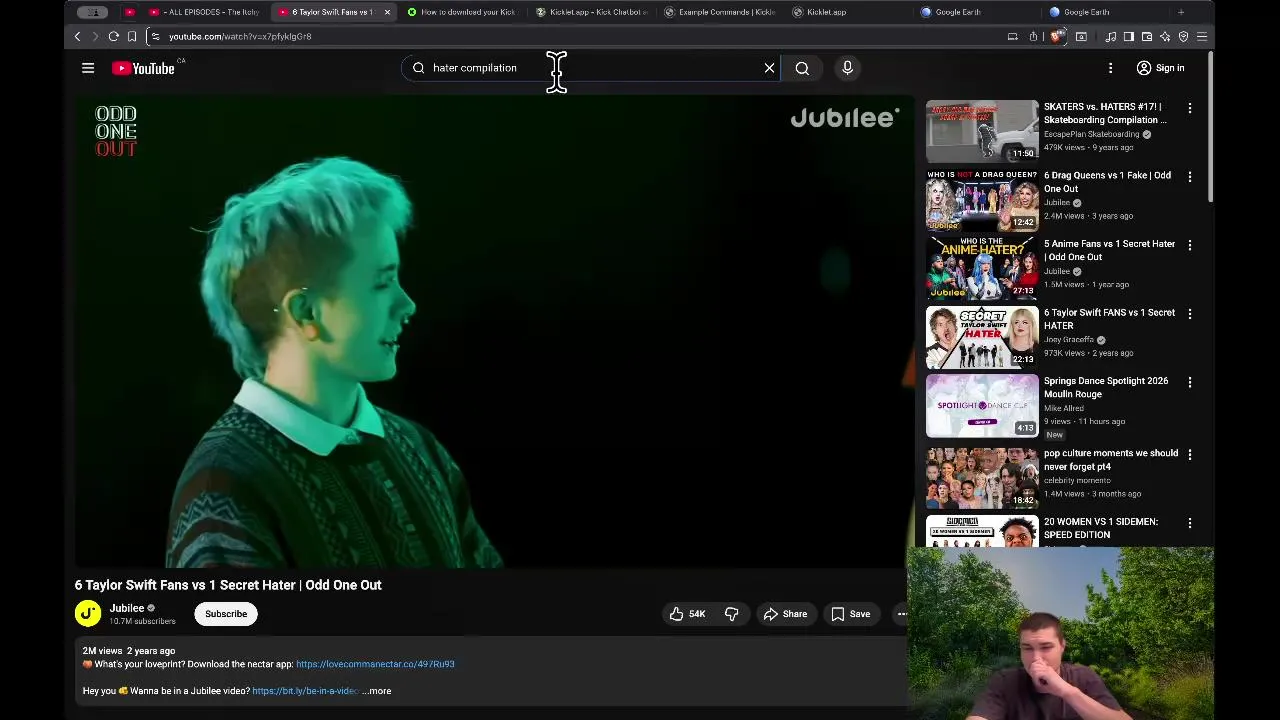Open more actions ellipsis beside Save

click(901, 614)
